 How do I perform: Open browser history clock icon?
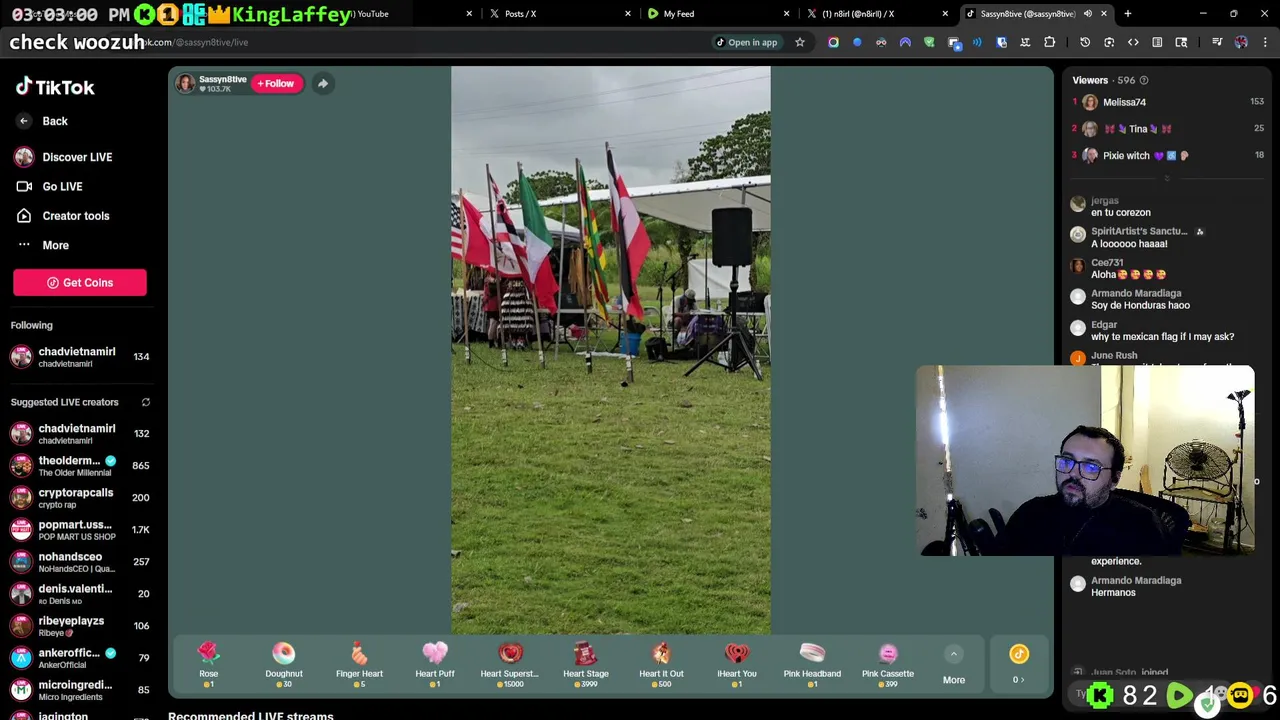[x=1085, y=42]
